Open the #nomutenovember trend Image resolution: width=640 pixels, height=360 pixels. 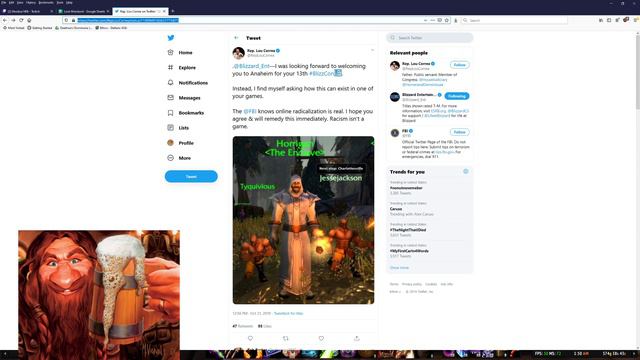click(x=406, y=188)
